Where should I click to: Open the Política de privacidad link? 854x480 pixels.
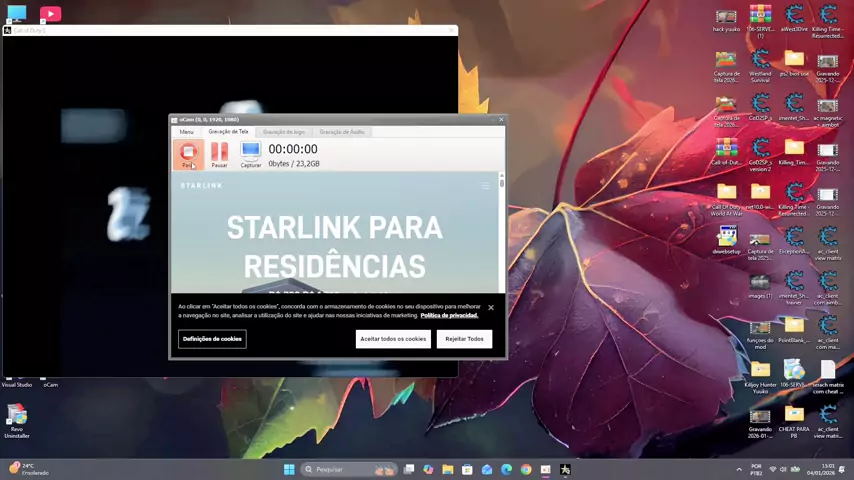pyautogui.click(x=449, y=315)
